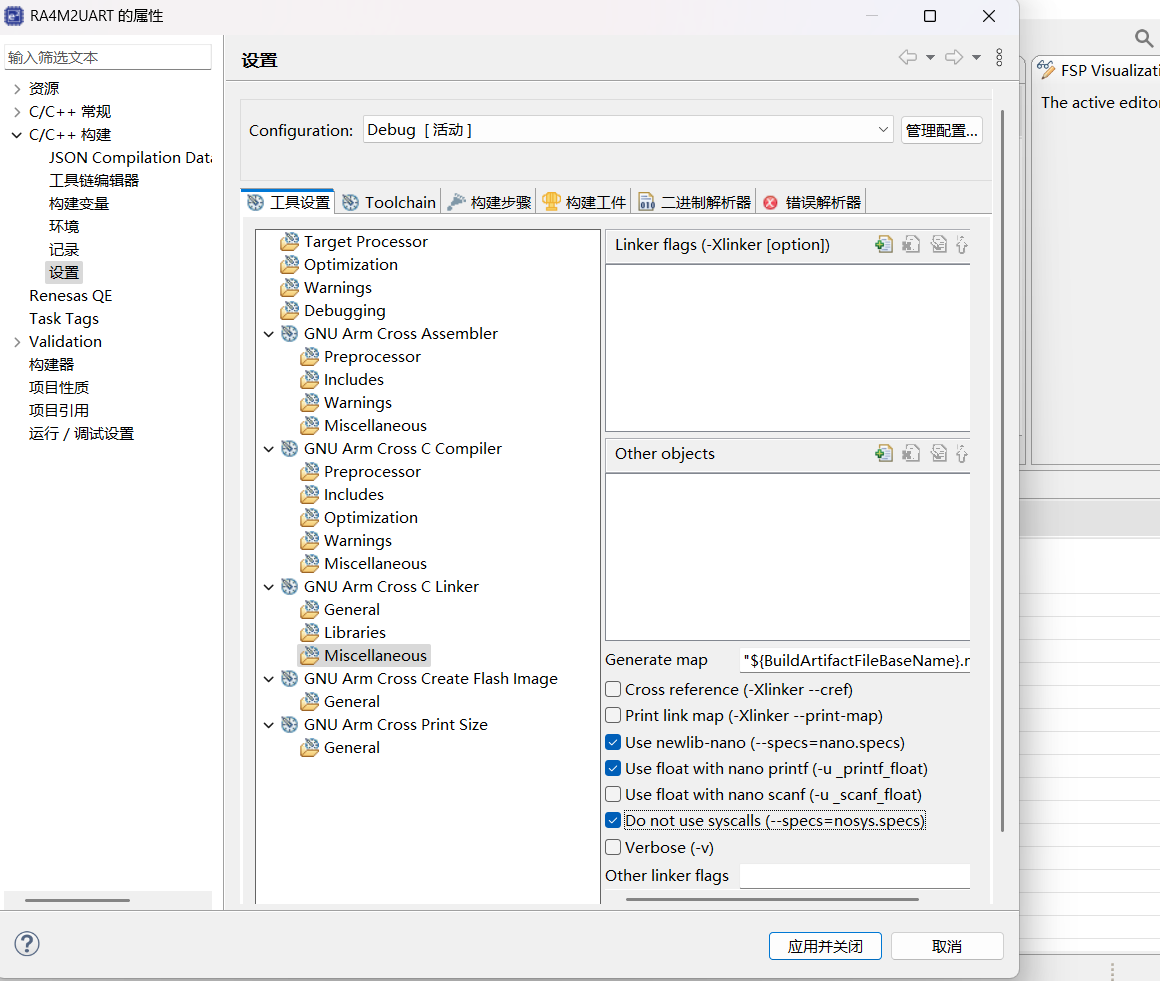
Task: Uncheck Use newlib-nano option
Action: click(x=613, y=742)
